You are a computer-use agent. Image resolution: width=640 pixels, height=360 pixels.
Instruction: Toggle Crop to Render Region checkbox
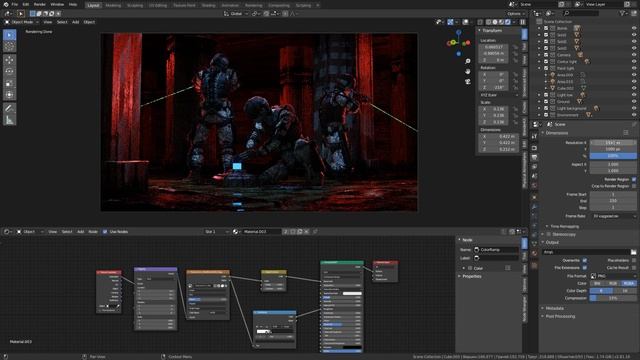click(x=634, y=186)
